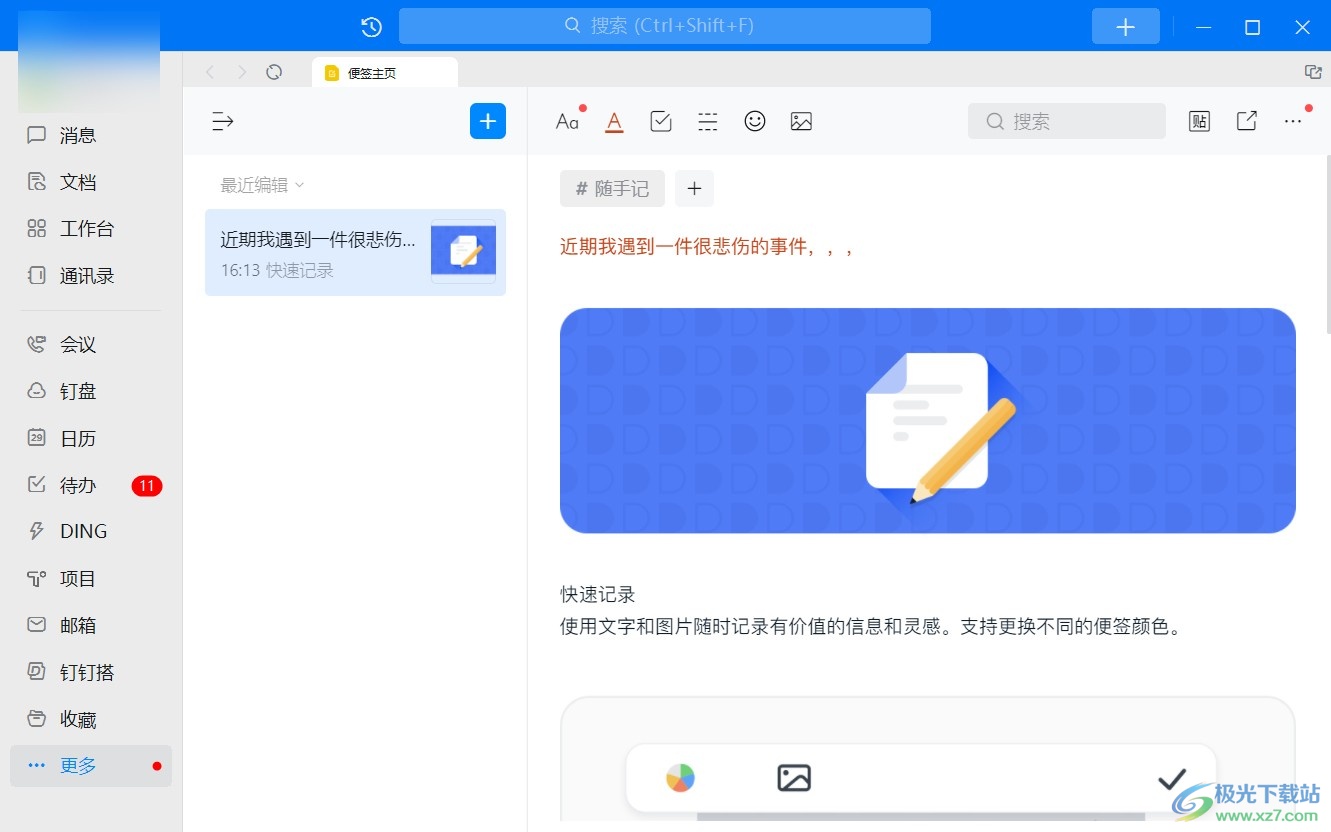Collapse the note list sidebar
Screen dimensions: 1331x832
pyautogui.click(x=223, y=121)
